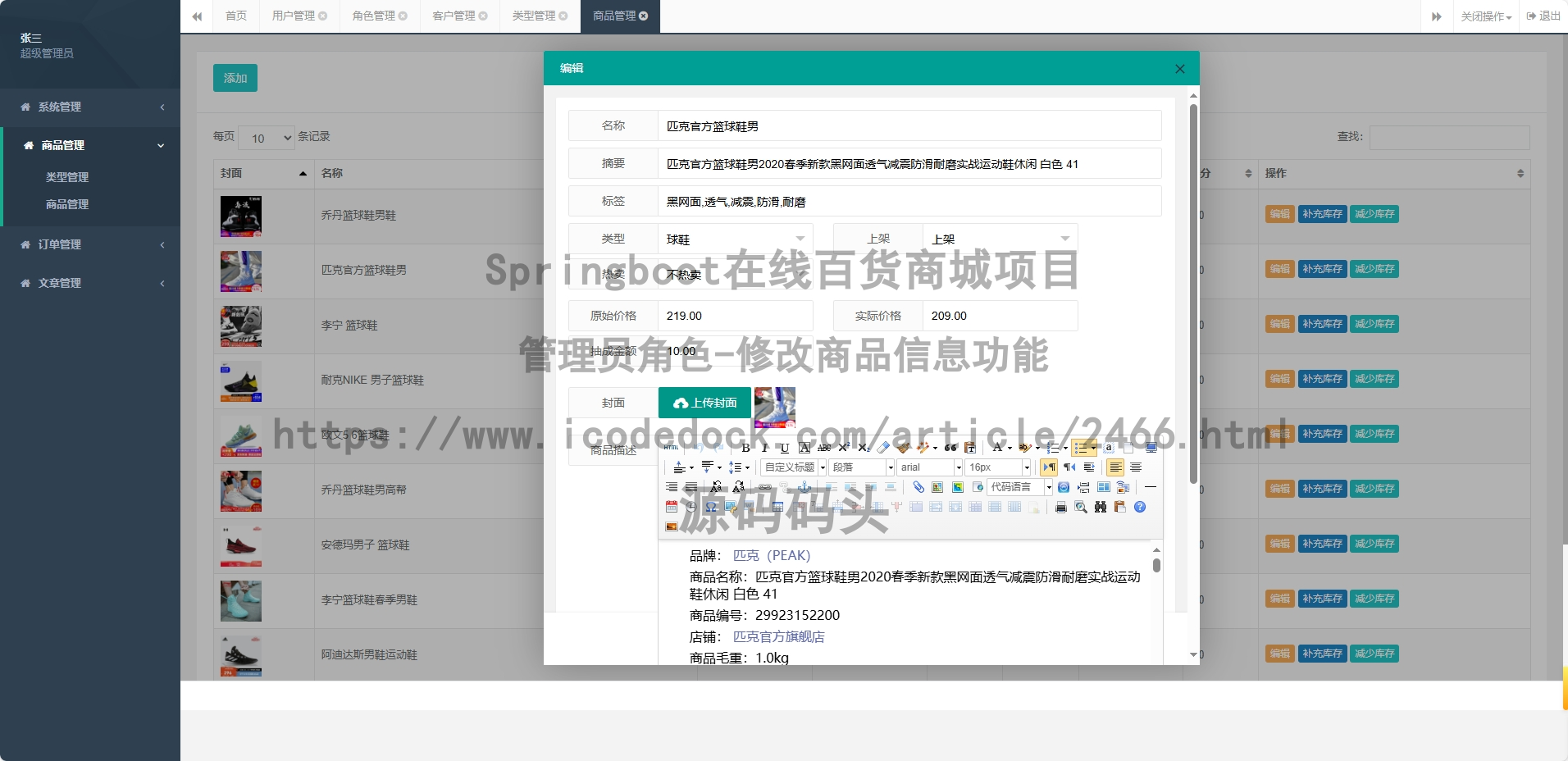The image size is (1568, 761).
Task: Open the 自定义标题 dropdown
Action: coord(793,467)
